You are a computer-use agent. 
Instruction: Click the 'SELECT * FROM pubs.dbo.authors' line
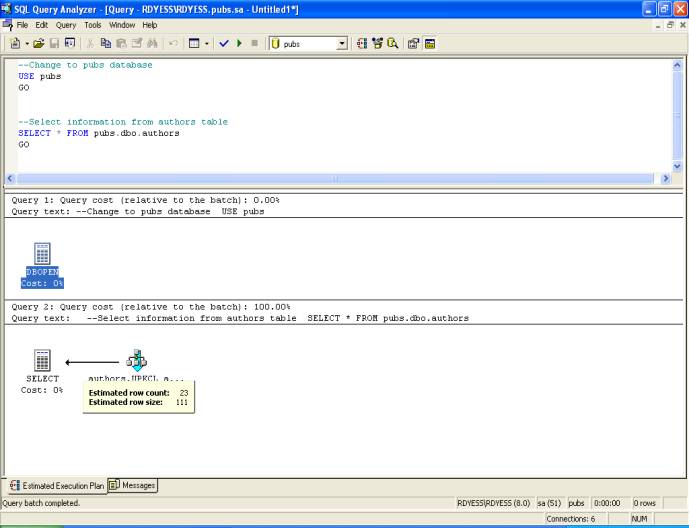click(x=99, y=133)
